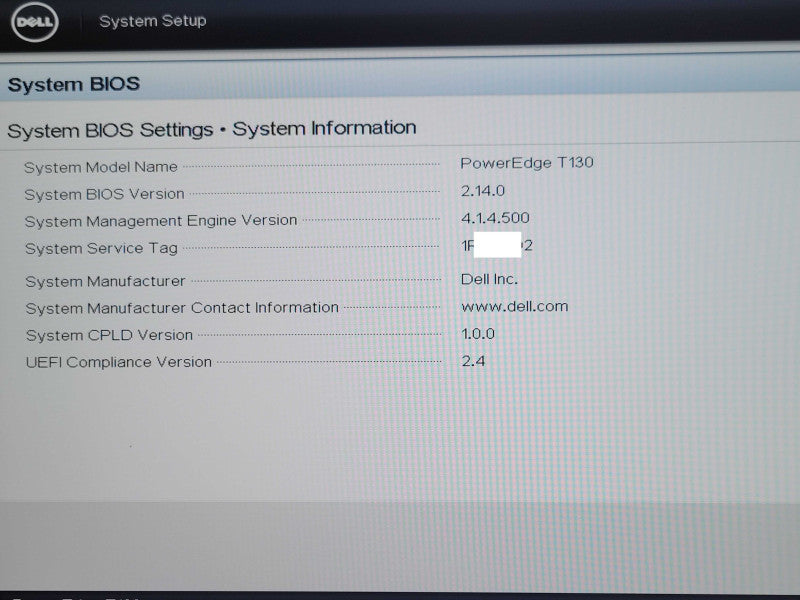The image size is (800, 600).
Task: Select the System Service Tag label
Action: pos(101,248)
